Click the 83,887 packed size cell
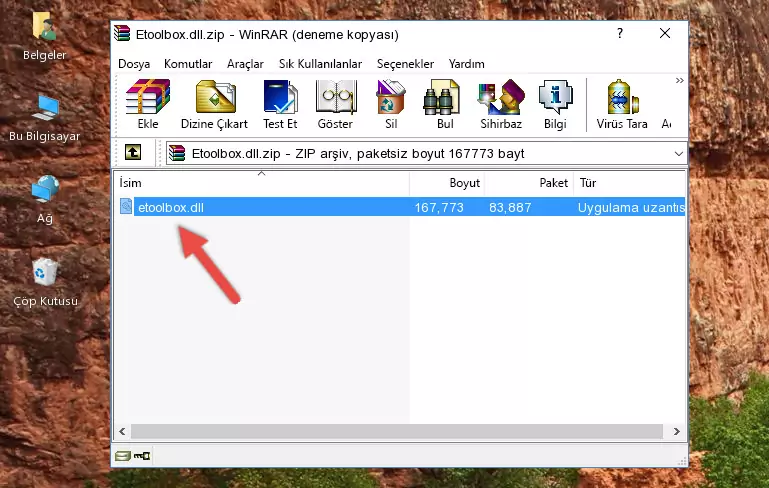 pos(510,207)
